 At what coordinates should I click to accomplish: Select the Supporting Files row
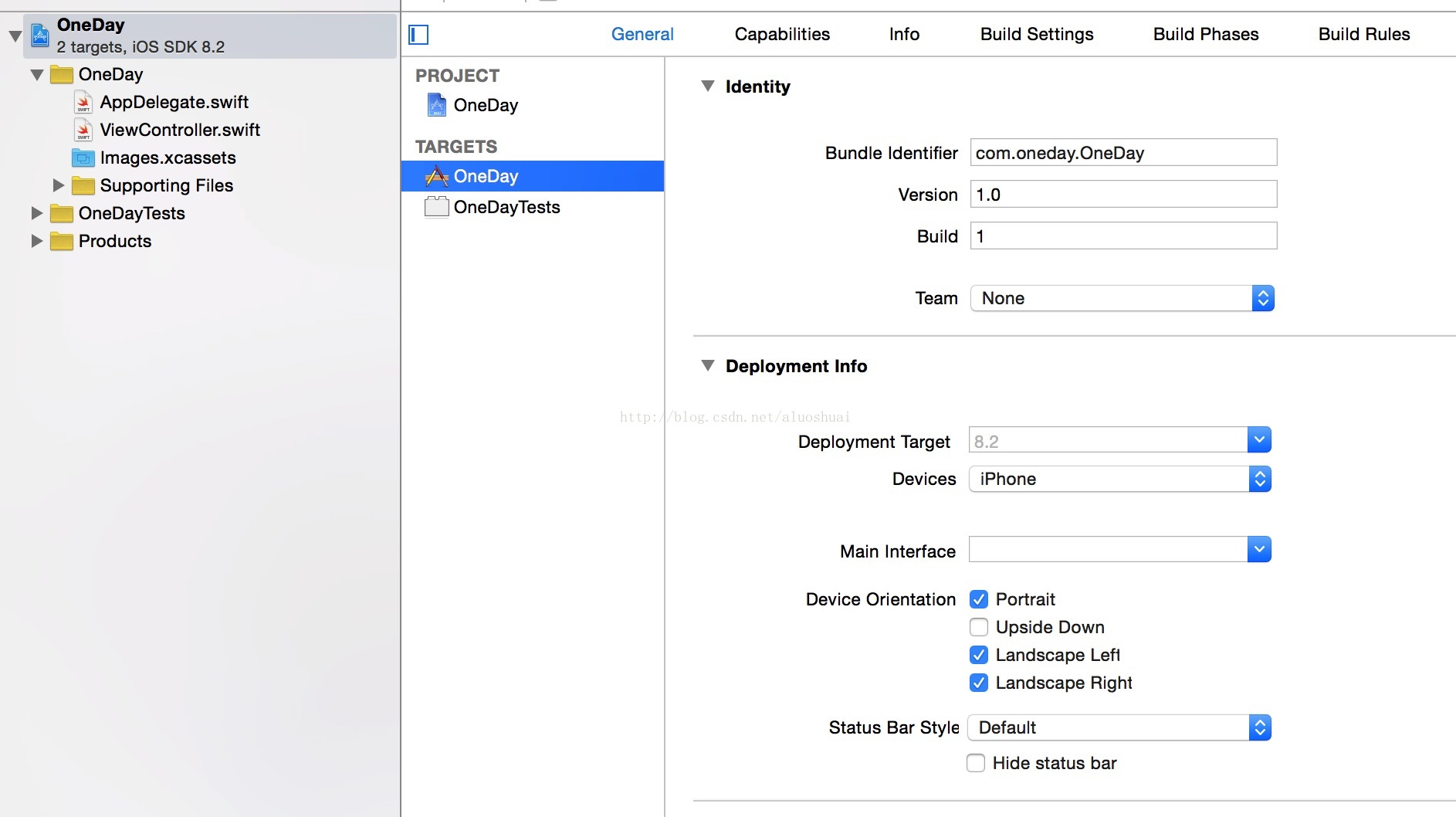pos(200,185)
